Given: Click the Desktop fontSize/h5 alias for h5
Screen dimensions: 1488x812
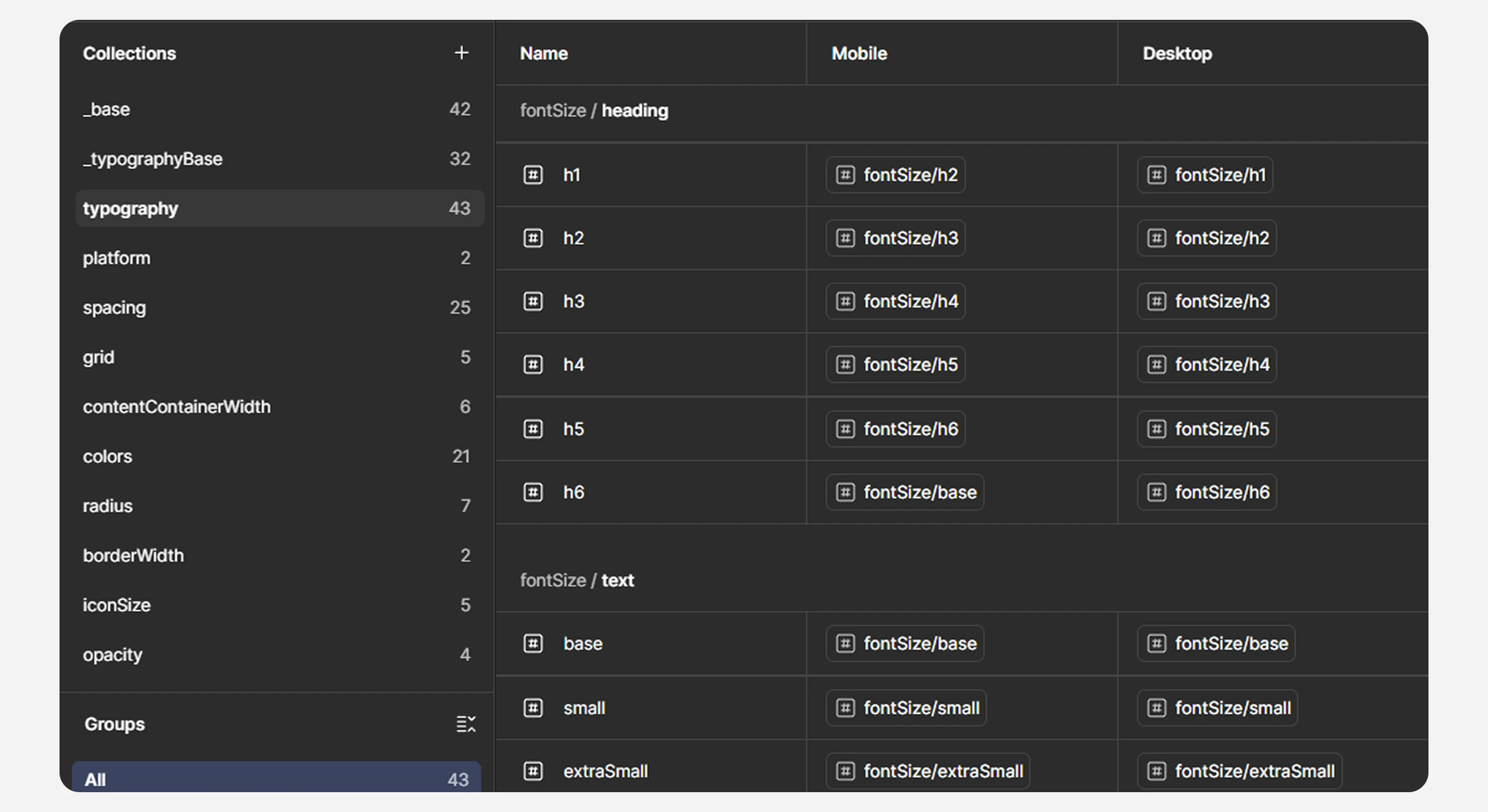Looking at the screenshot, I should (x=1207, y=429).
